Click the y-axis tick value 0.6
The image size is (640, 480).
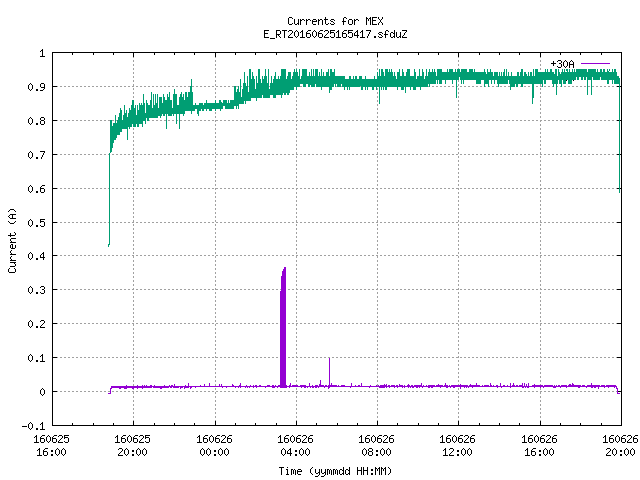click(36, 189)
